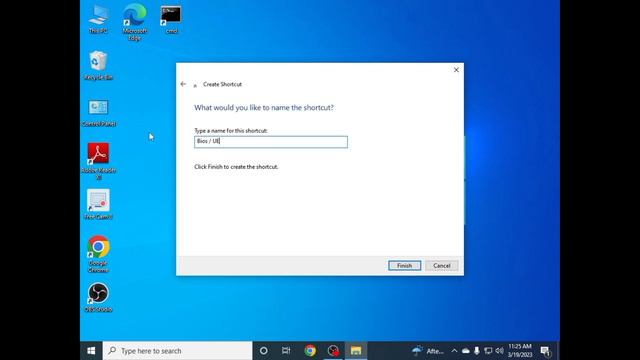Open the Action Center notifications icon

pyautogui.click(x=545, y=351)
